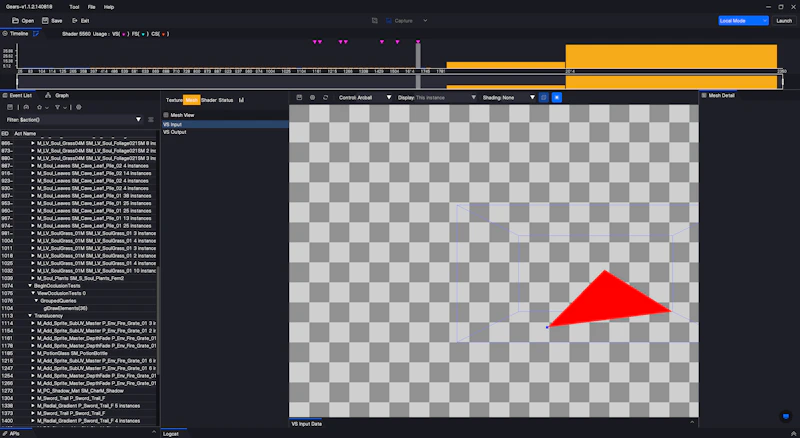Select the Timeline tab
The width and height of the screenshot is (800, 438).
coord(15,34)
